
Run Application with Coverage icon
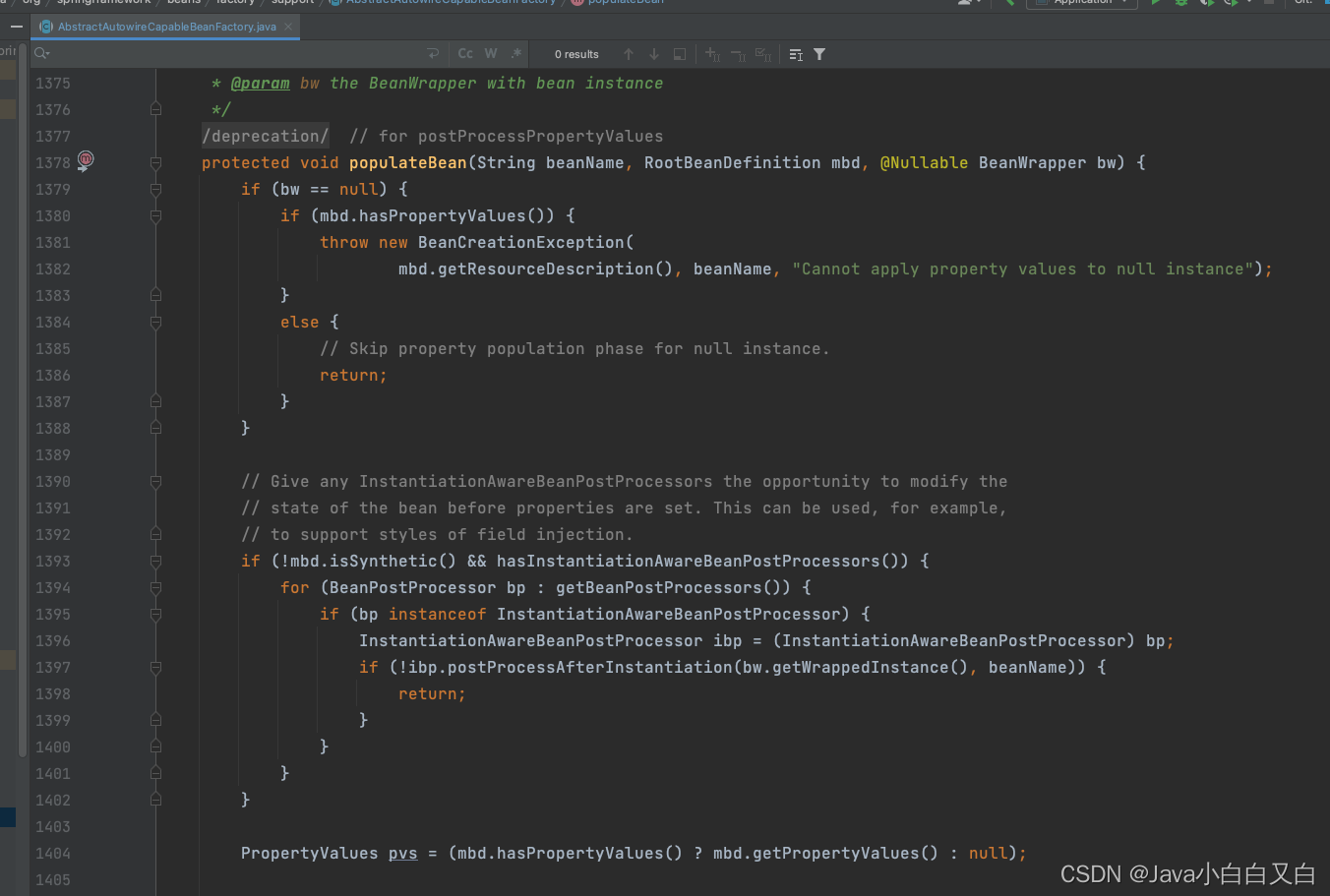pyautogui.click(x=1209, y=3)
